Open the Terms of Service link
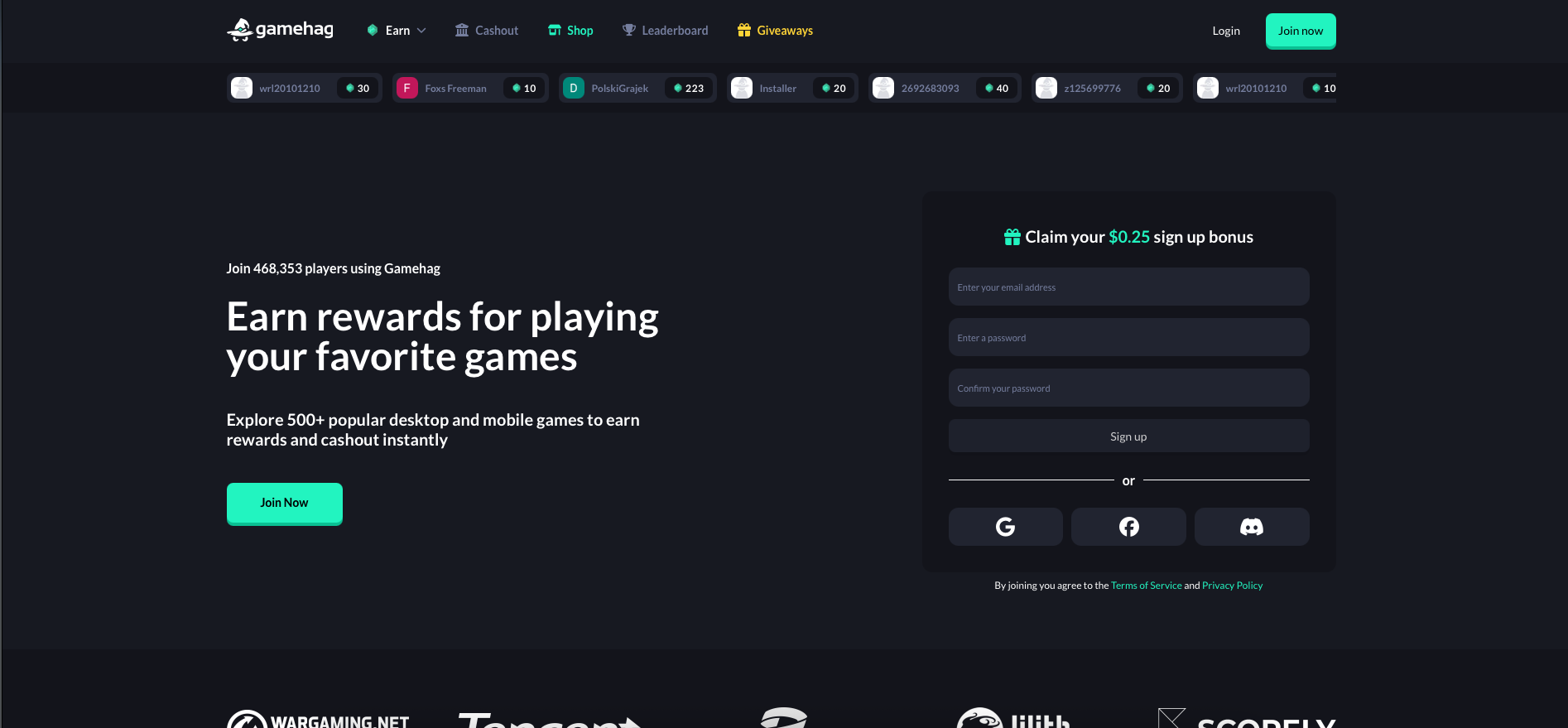The width and height of the screenshot is (1568, 728). pyautogui.click(x=1146, y=586)
